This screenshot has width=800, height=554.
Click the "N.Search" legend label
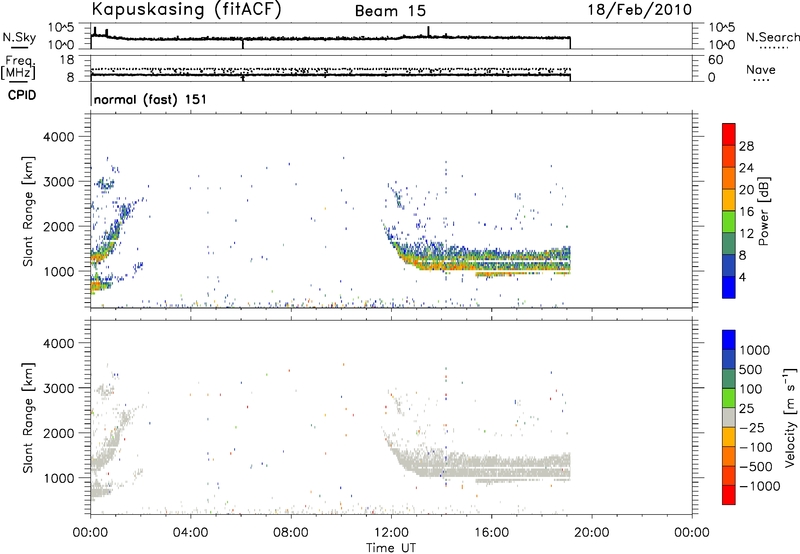coord(772,37)
